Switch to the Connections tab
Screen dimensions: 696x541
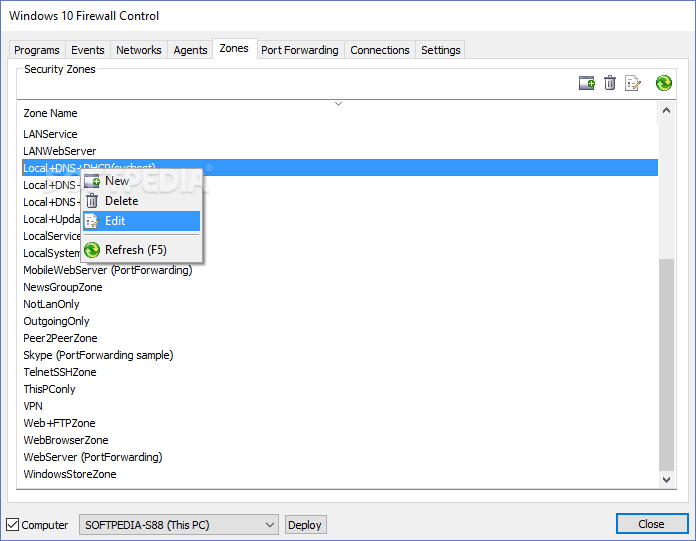coord(380,50)
